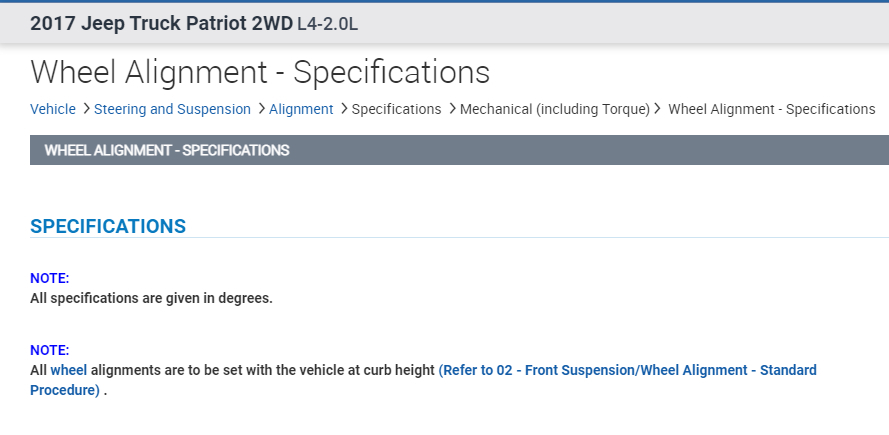This screenshot has height=435, width=889.
Task: Click the L4-2.0L engine label
Action: point(327,23)
